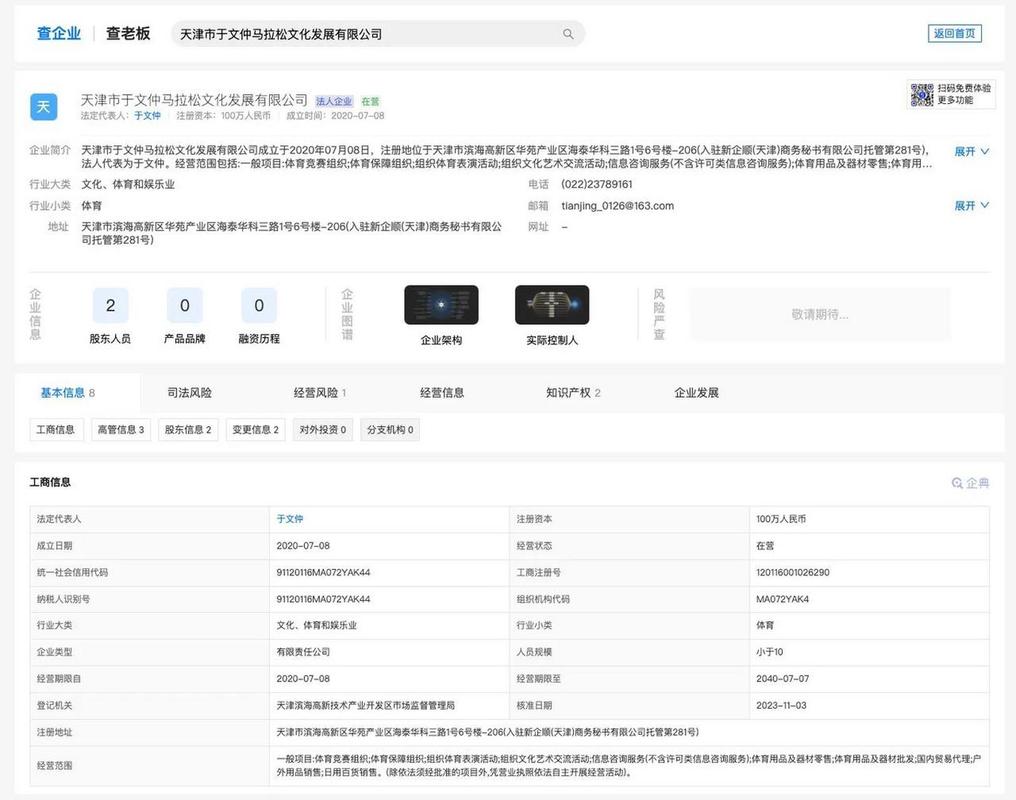Click 查企业 in top navigation

(58, 33)
